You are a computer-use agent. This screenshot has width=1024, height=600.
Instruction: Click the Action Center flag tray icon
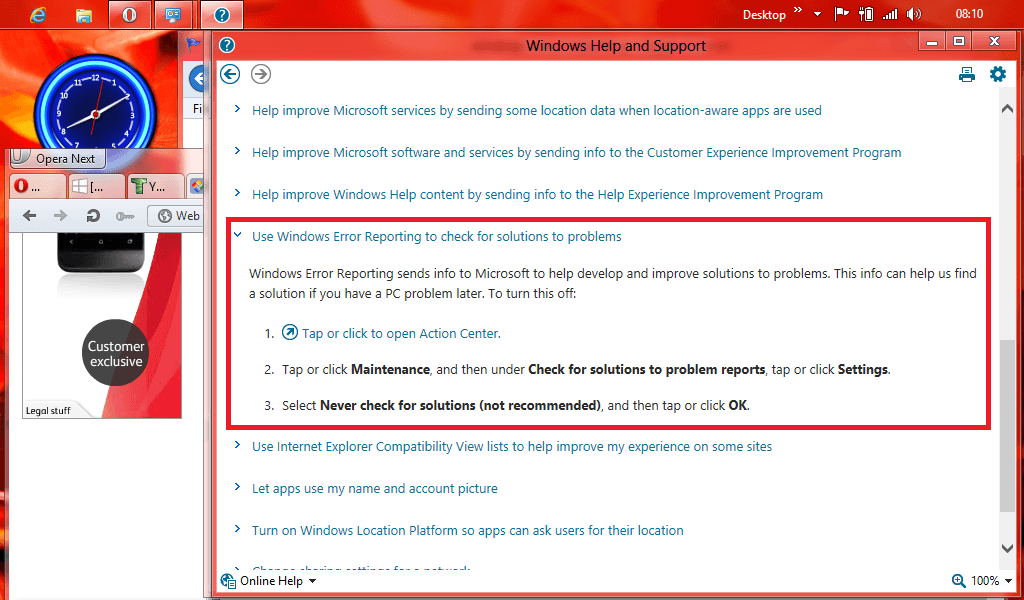click(841, 14)
